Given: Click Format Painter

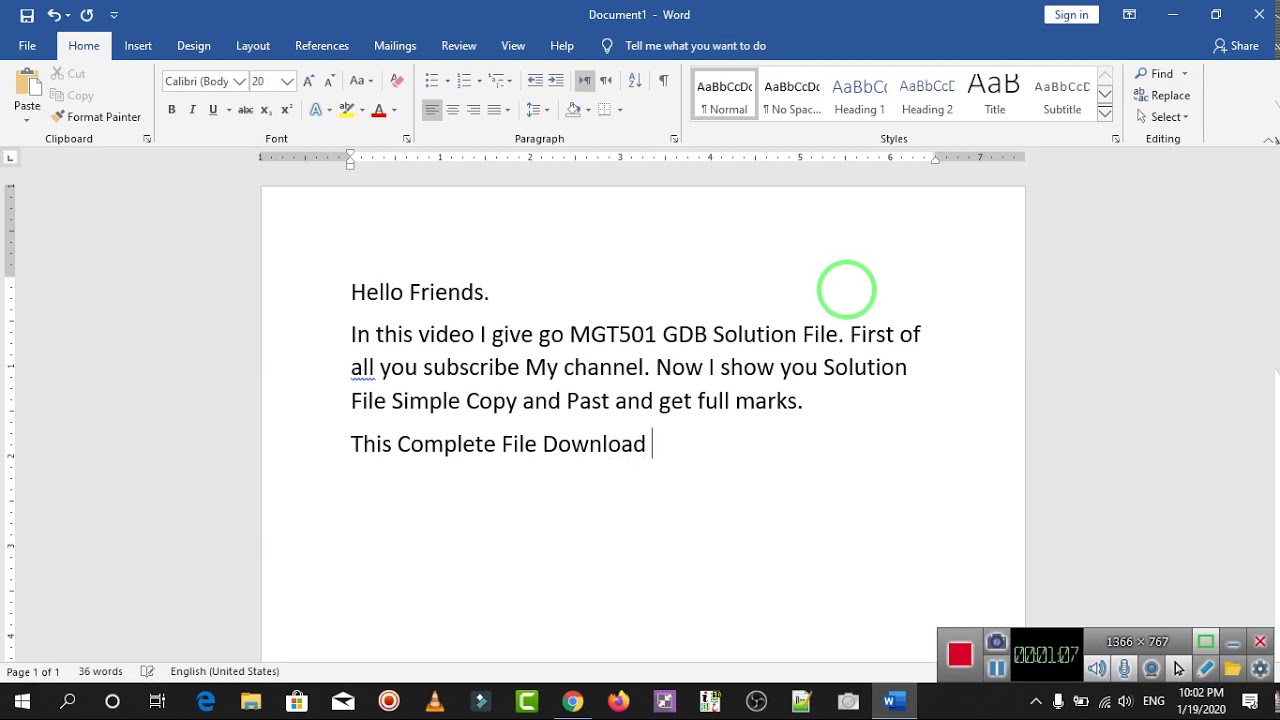Looking at the screenshot, I should coord(96,117).
